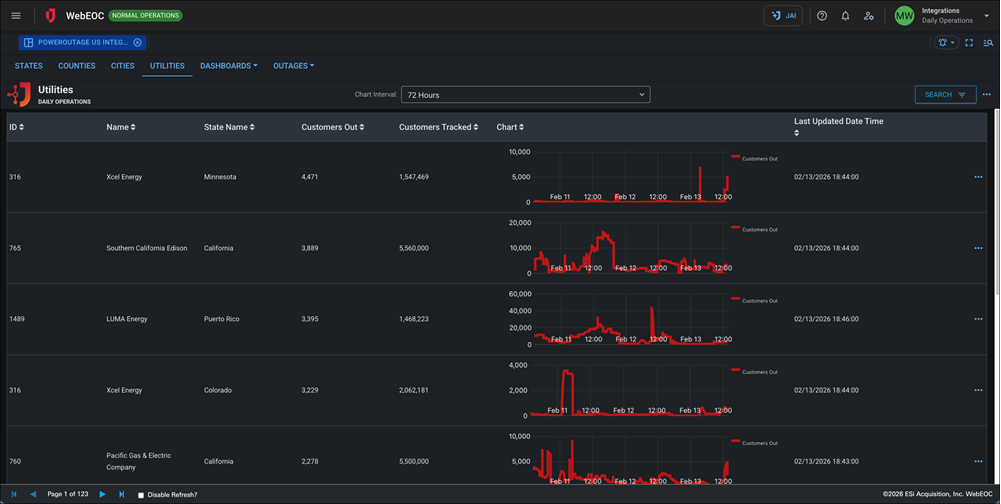The image size is (1001, 504).
Task: Open the alarm bell dropdown
Action: tap(945, 43)
